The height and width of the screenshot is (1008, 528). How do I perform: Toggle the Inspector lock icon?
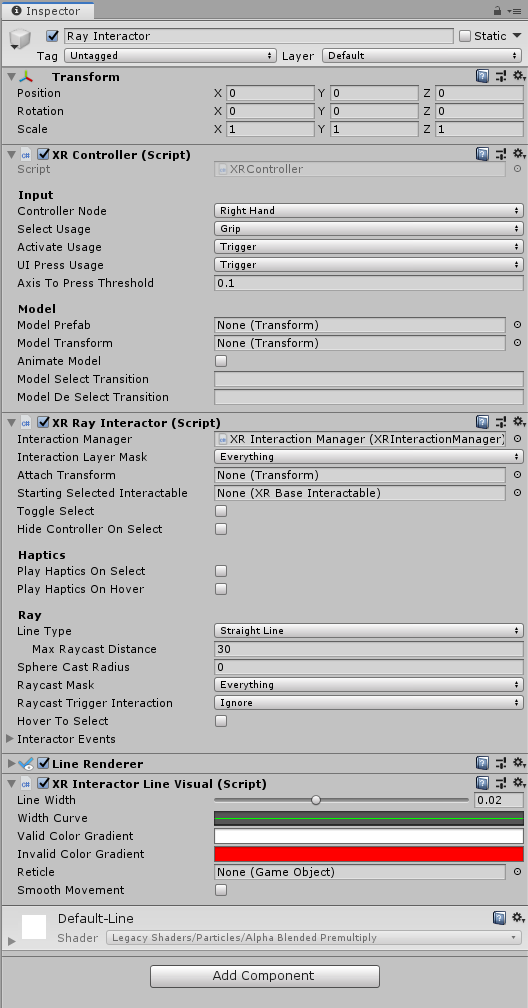point(497,11)
